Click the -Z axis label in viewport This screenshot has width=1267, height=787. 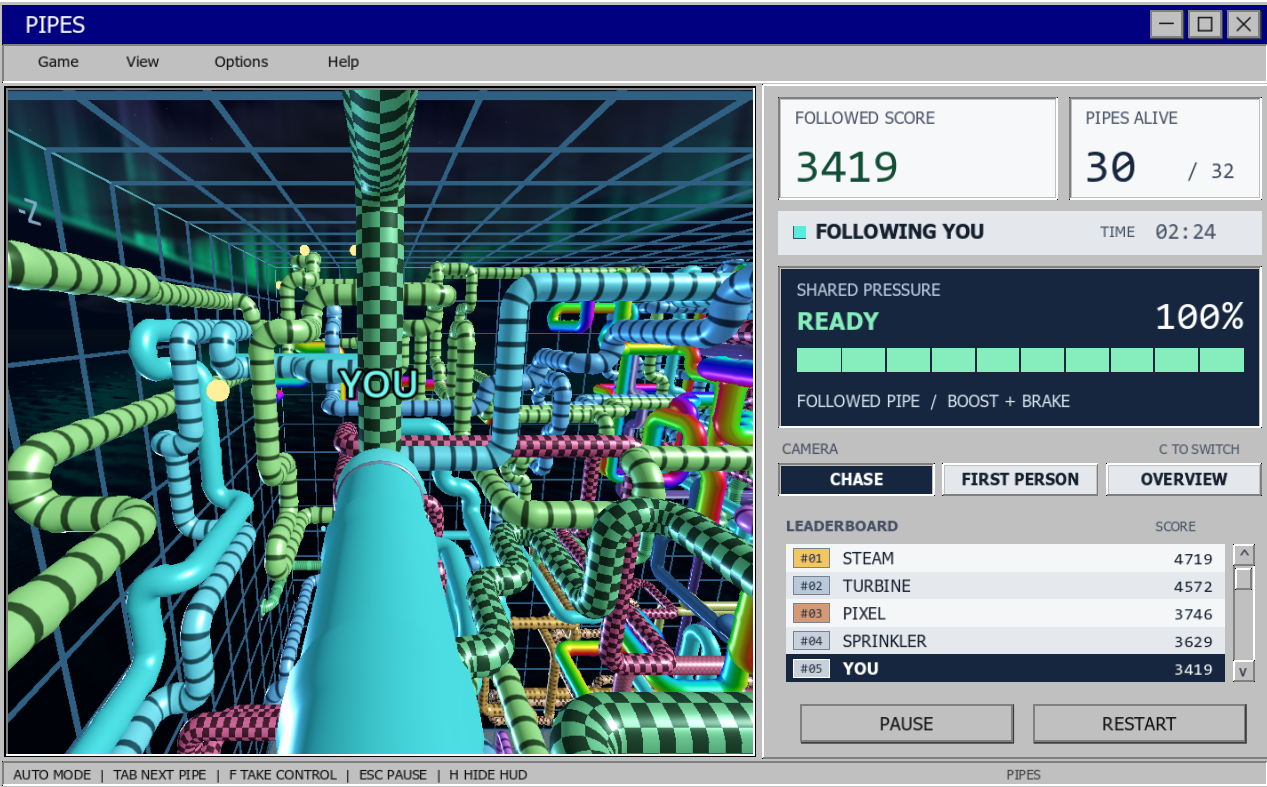point(29,211)
